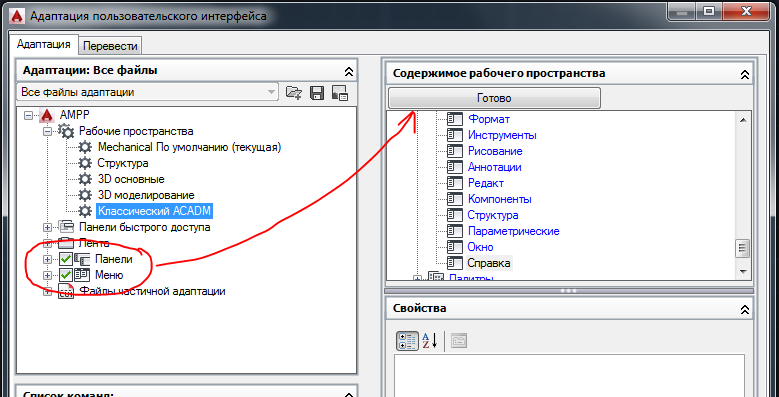
Task: Select the 3D моделирование workspace
Action: coord(146,195)
